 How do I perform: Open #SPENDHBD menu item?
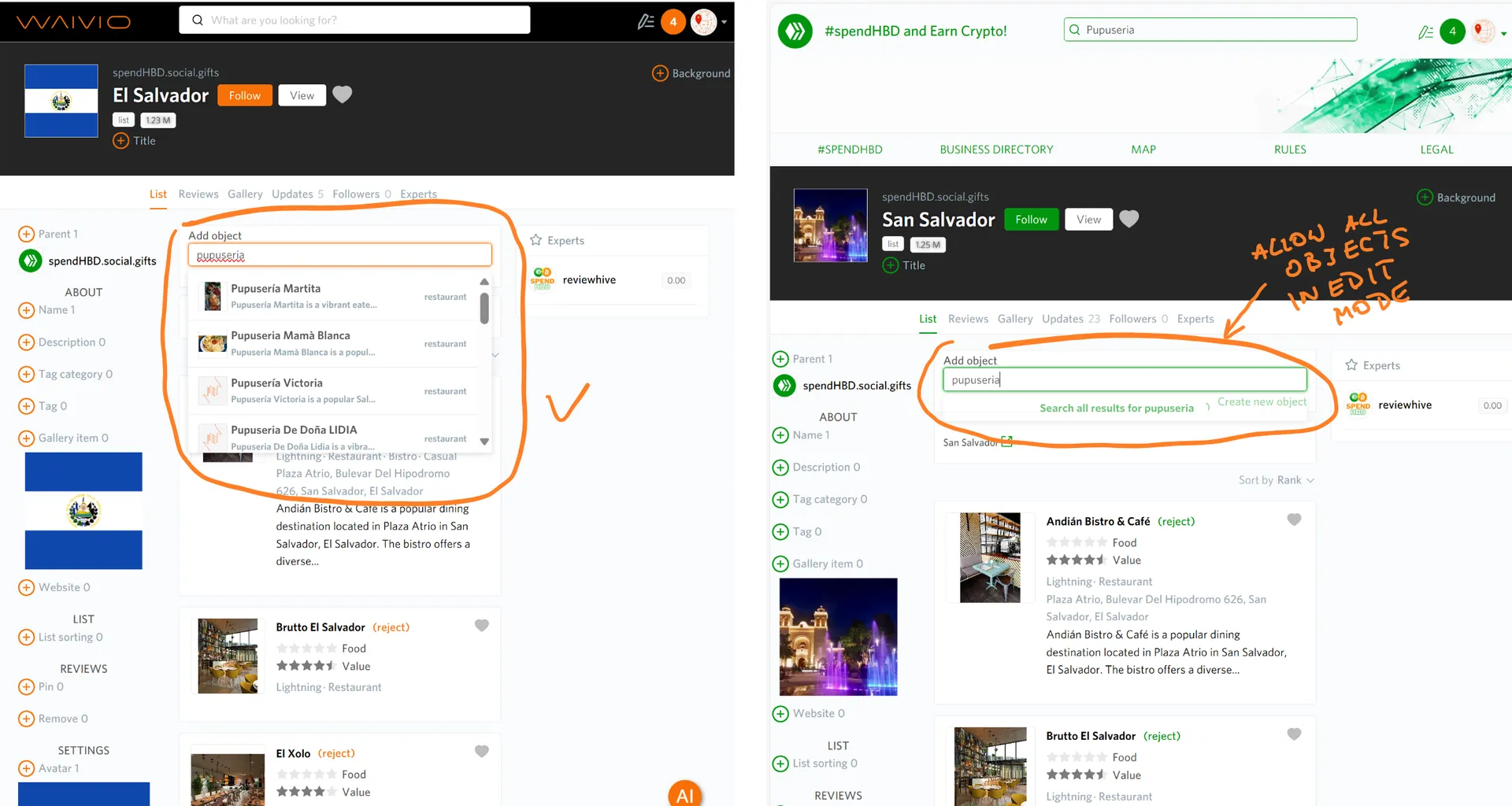[x=850, y=150]
